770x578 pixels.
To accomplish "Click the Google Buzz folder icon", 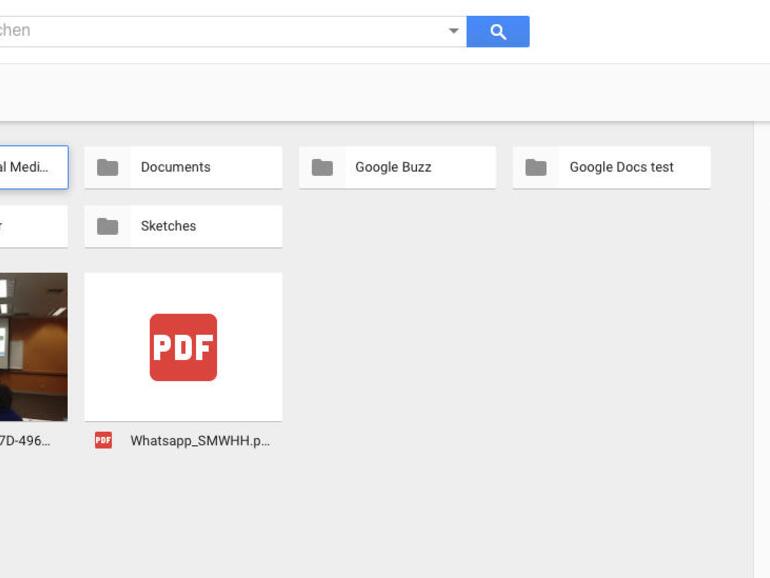I will [x=322, y=167].
